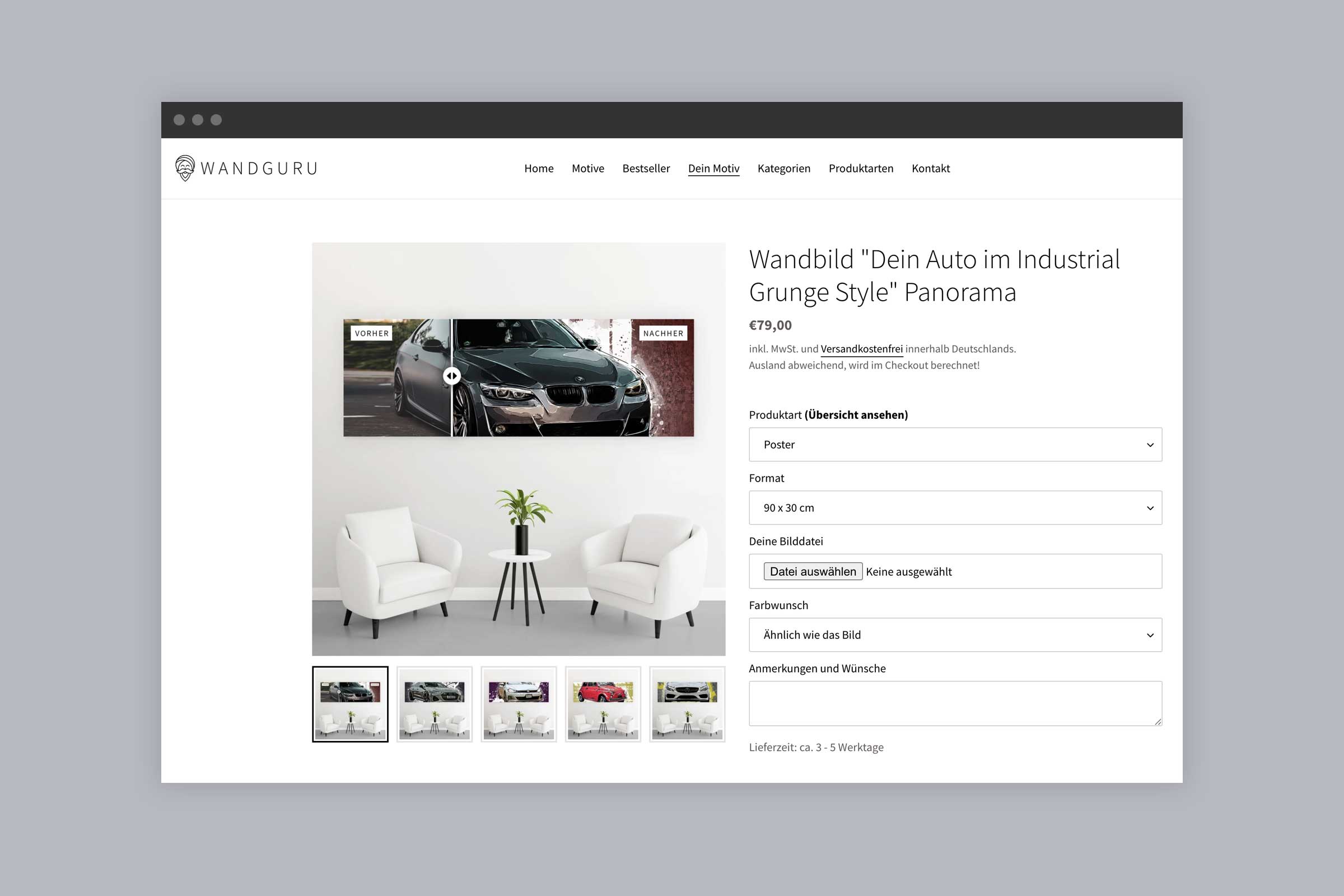Click the Anmerkungen und Wünsche text area
This screenshot has height=896, width=1344.
(955, 703)
